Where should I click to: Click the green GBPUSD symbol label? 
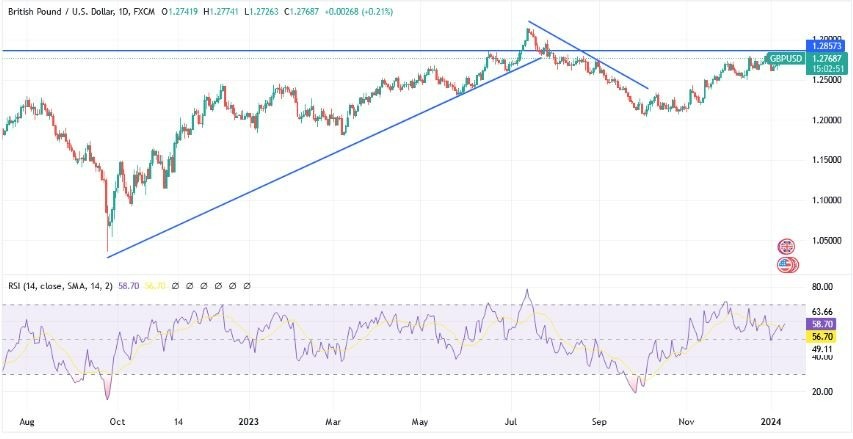785,58
